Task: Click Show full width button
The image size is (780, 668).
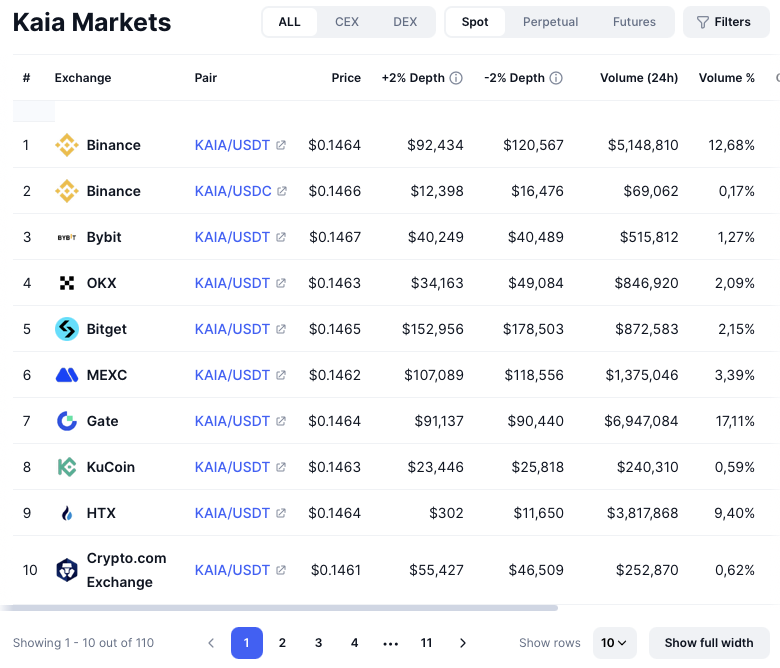Action: (709, 643)
